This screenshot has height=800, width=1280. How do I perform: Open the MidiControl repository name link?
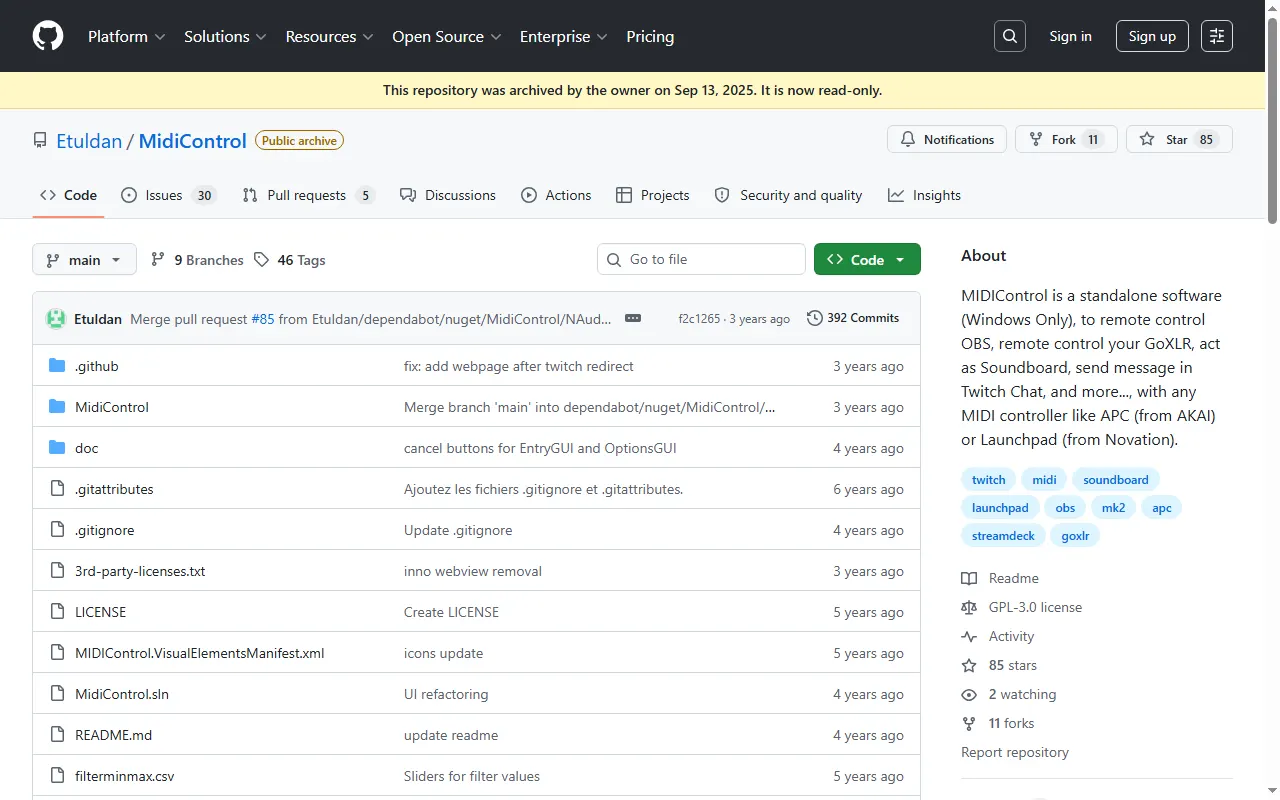192,141
